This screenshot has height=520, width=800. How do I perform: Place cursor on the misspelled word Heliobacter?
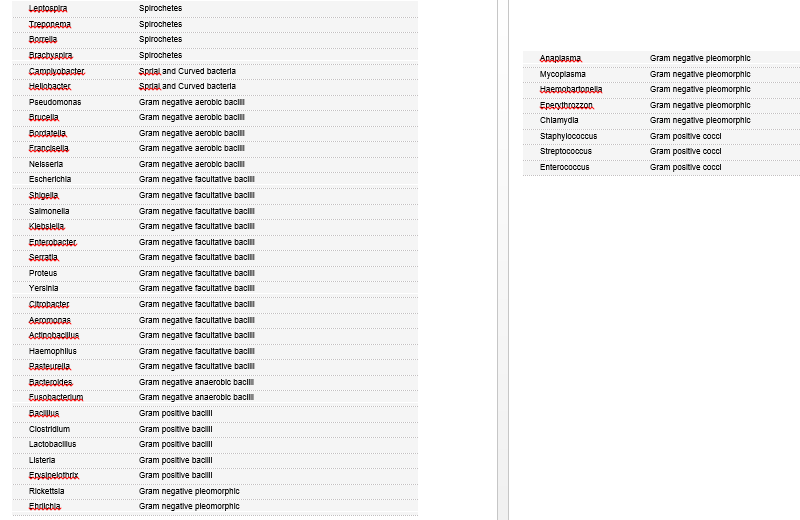[50, 86]
